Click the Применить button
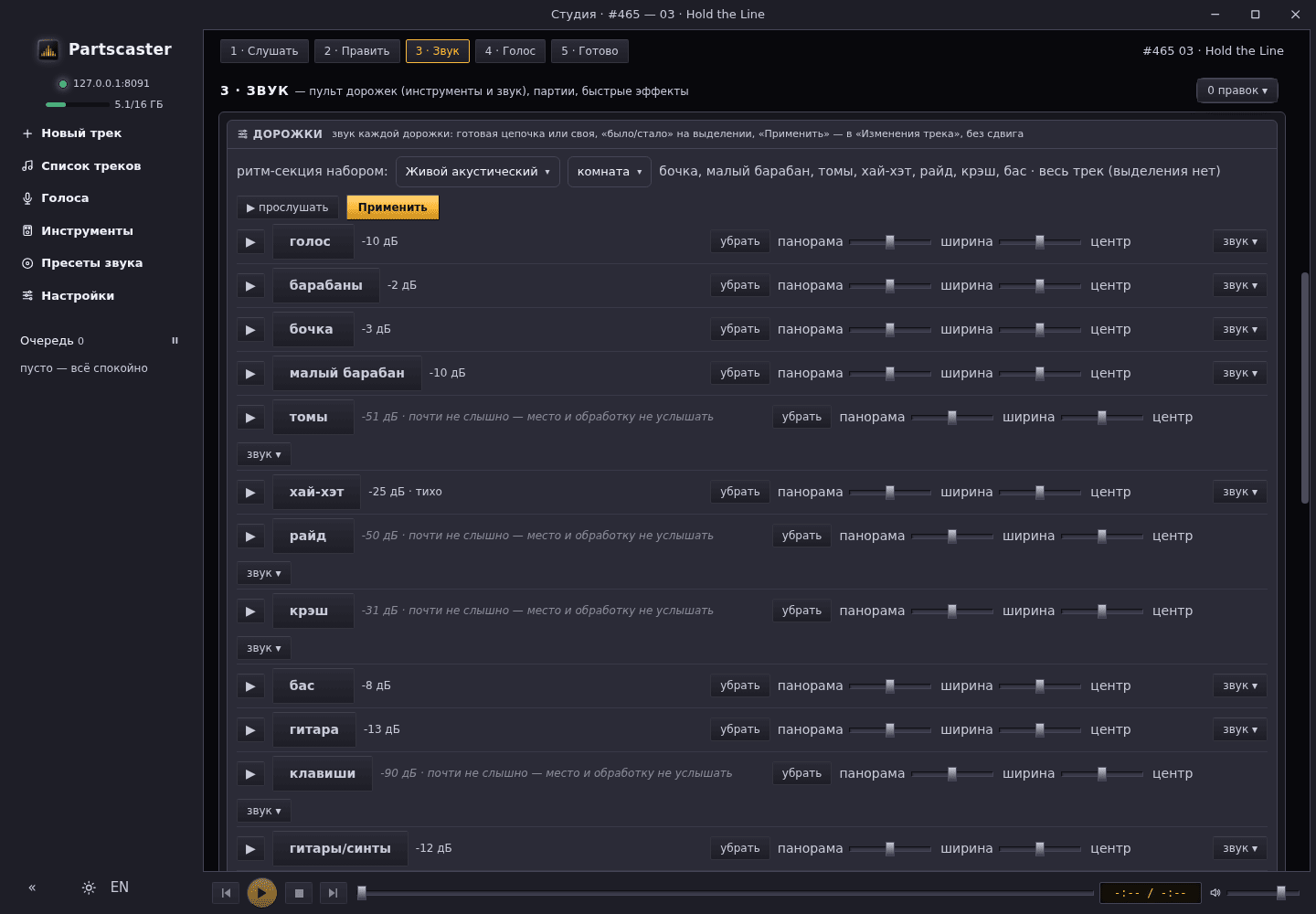 pos(393,207)
